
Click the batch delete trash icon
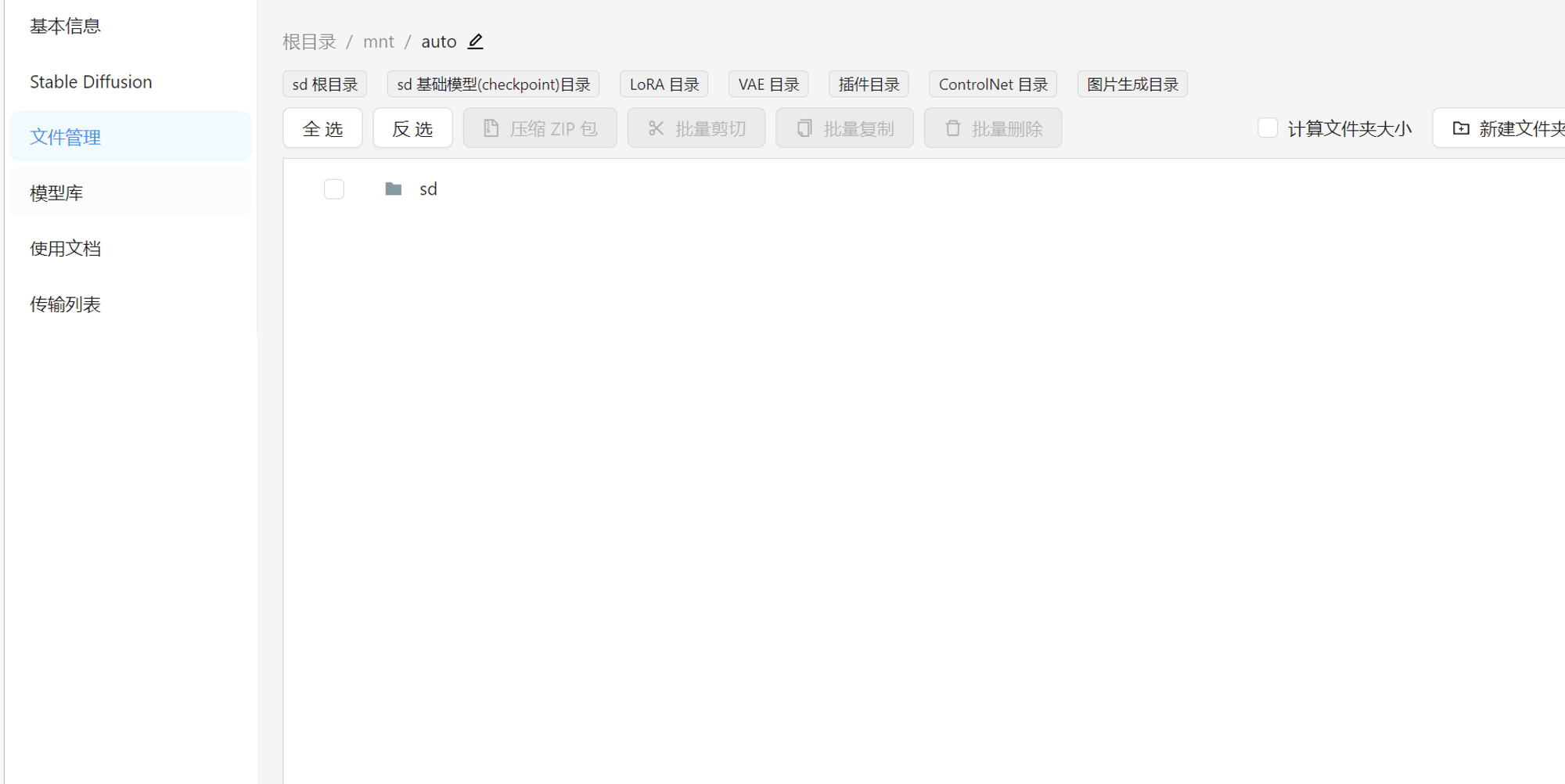(953, 128)
